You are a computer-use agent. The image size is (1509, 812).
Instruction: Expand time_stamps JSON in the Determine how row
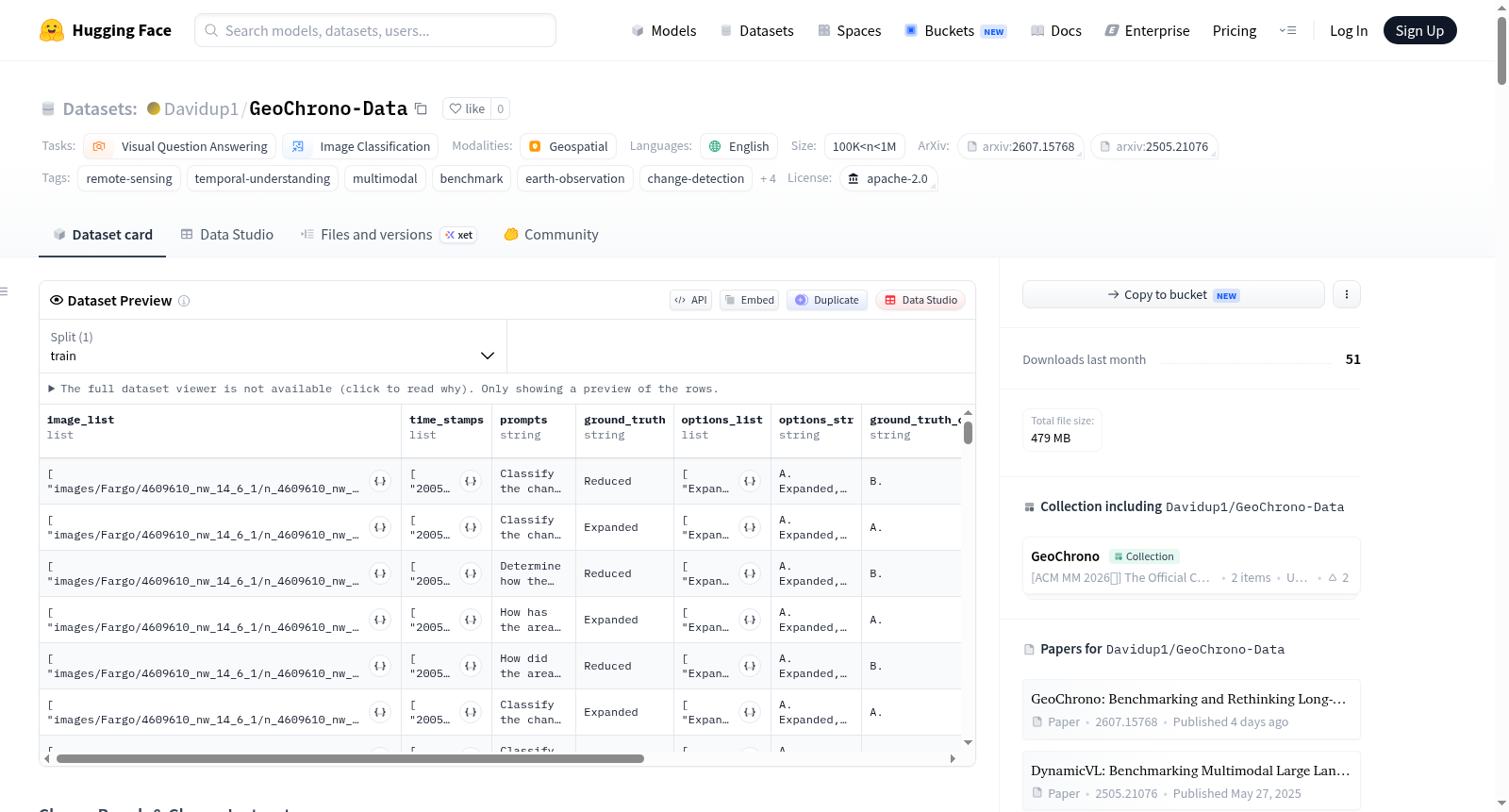(471, 573)
